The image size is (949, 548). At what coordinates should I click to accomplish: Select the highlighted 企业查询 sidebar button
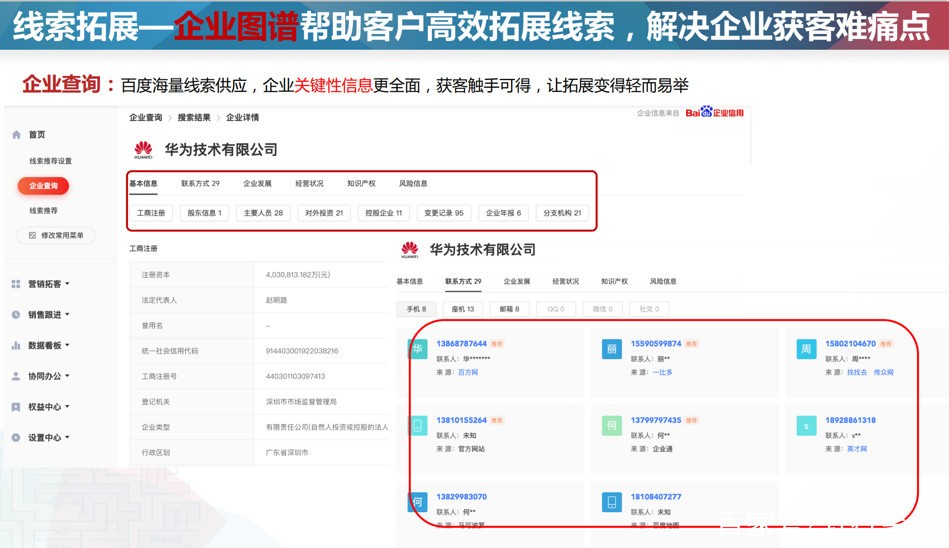[x=44, y=186]
